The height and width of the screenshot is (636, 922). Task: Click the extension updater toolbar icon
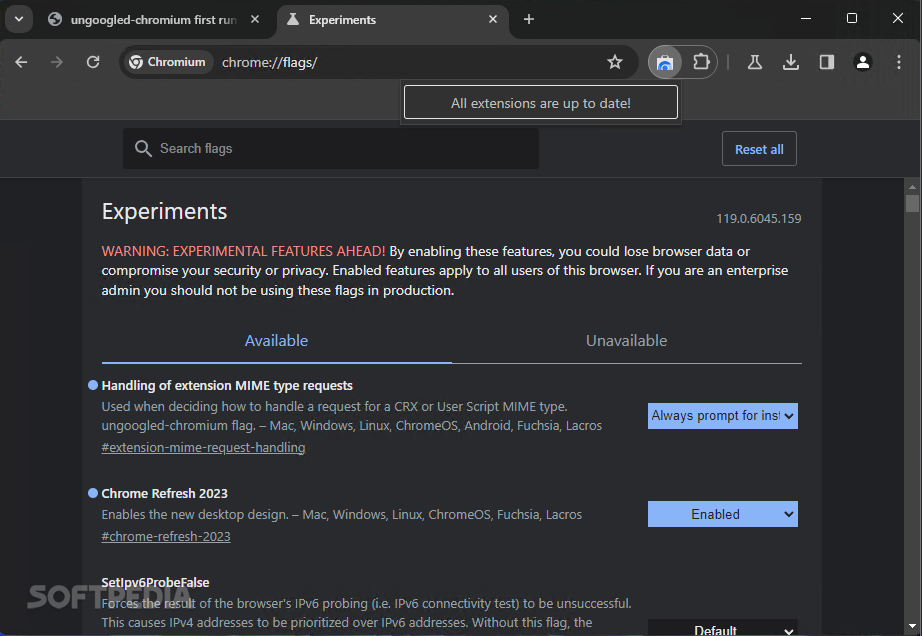click(664, 62)
